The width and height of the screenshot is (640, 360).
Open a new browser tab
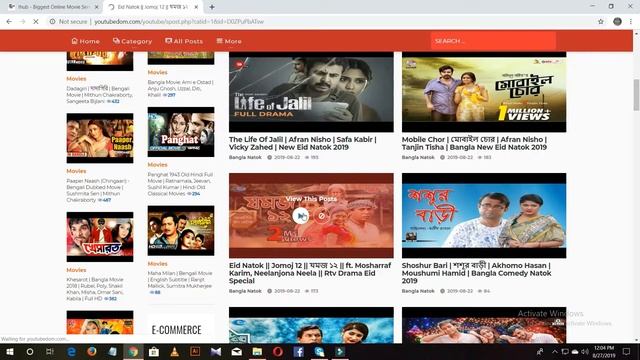212,7
